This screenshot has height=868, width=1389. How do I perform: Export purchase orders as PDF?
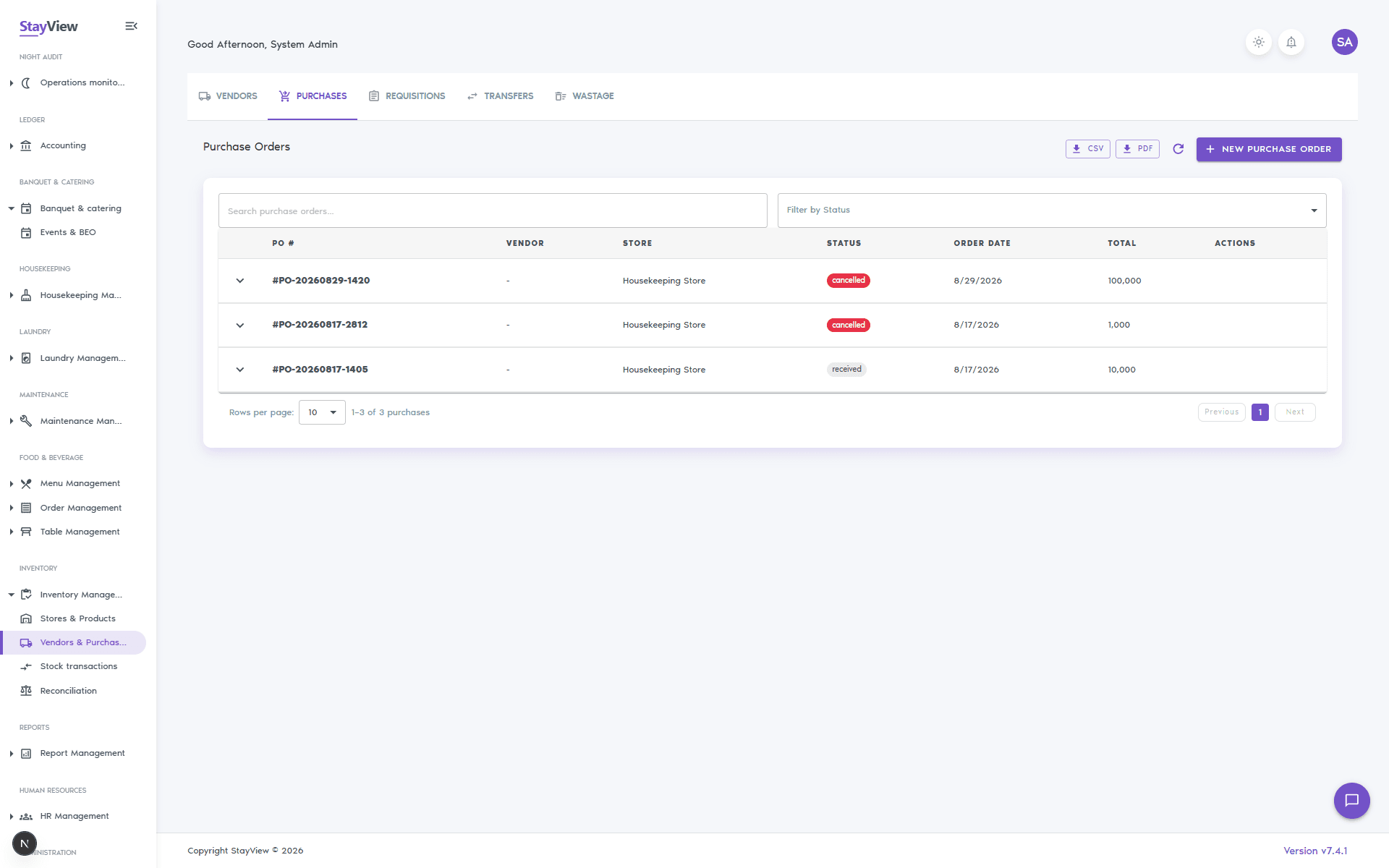[x=1137, y=149]
